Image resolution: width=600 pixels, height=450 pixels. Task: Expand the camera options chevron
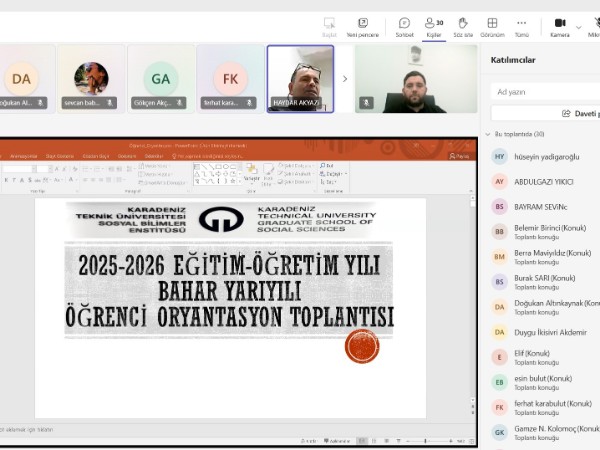(x=579, y=27)
